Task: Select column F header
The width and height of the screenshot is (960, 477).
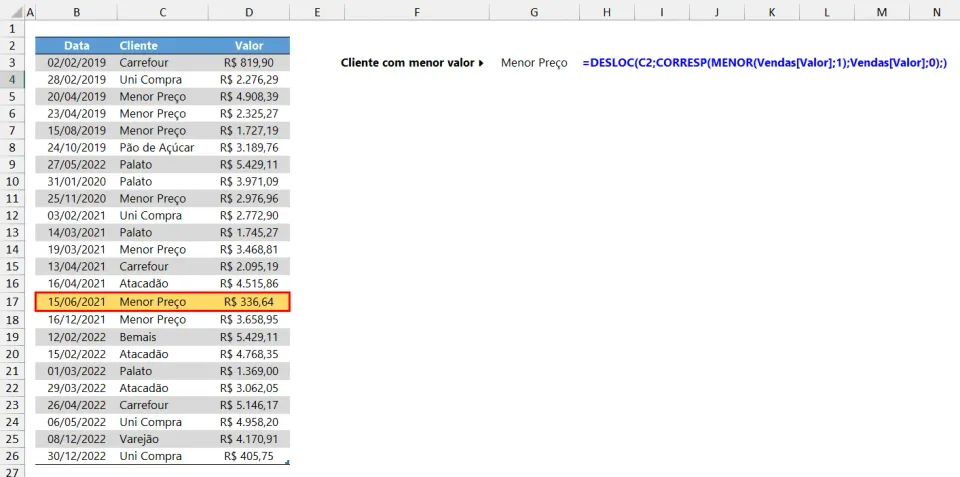Action: [417, 12]
